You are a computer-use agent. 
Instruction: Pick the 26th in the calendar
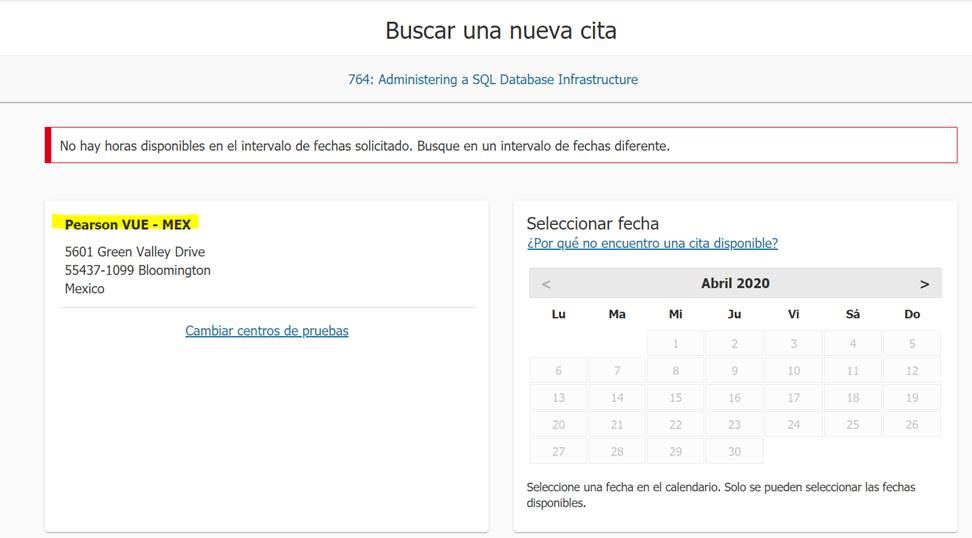pos(912,425)
